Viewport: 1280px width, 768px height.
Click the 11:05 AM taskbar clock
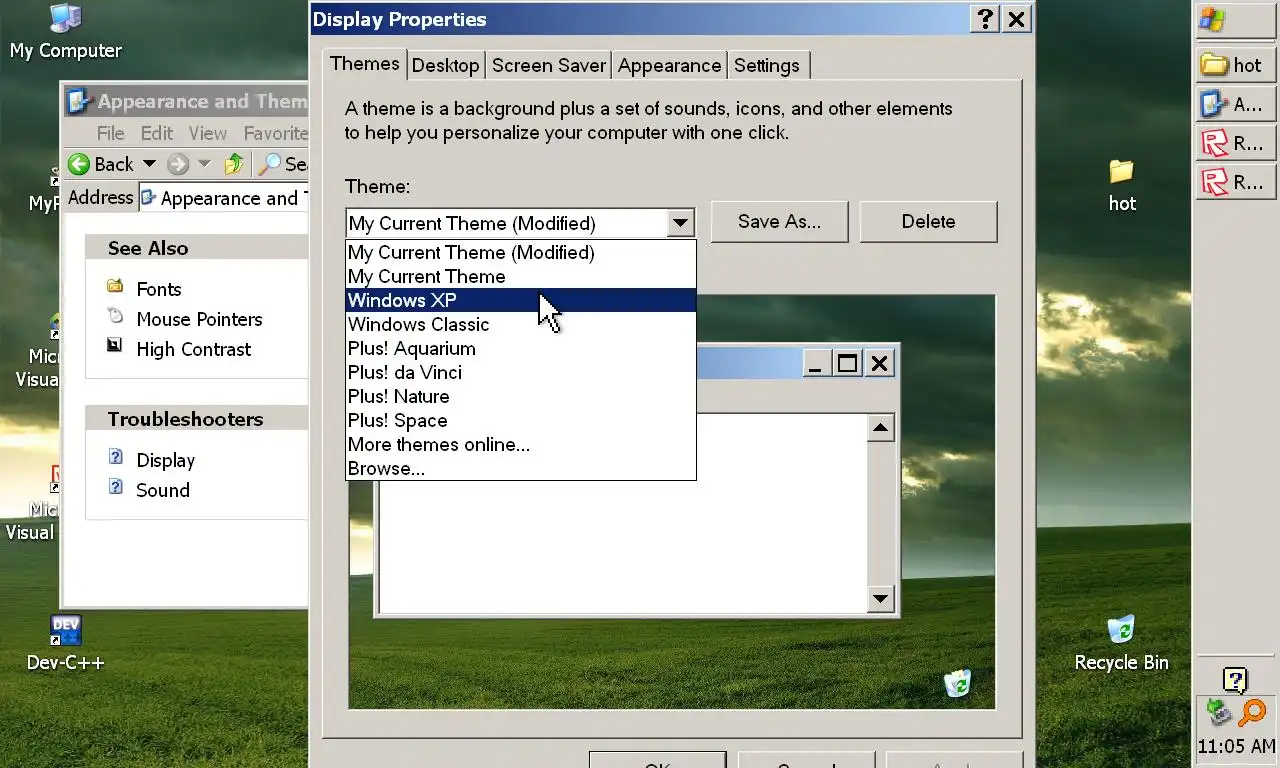coord(1236,746)
